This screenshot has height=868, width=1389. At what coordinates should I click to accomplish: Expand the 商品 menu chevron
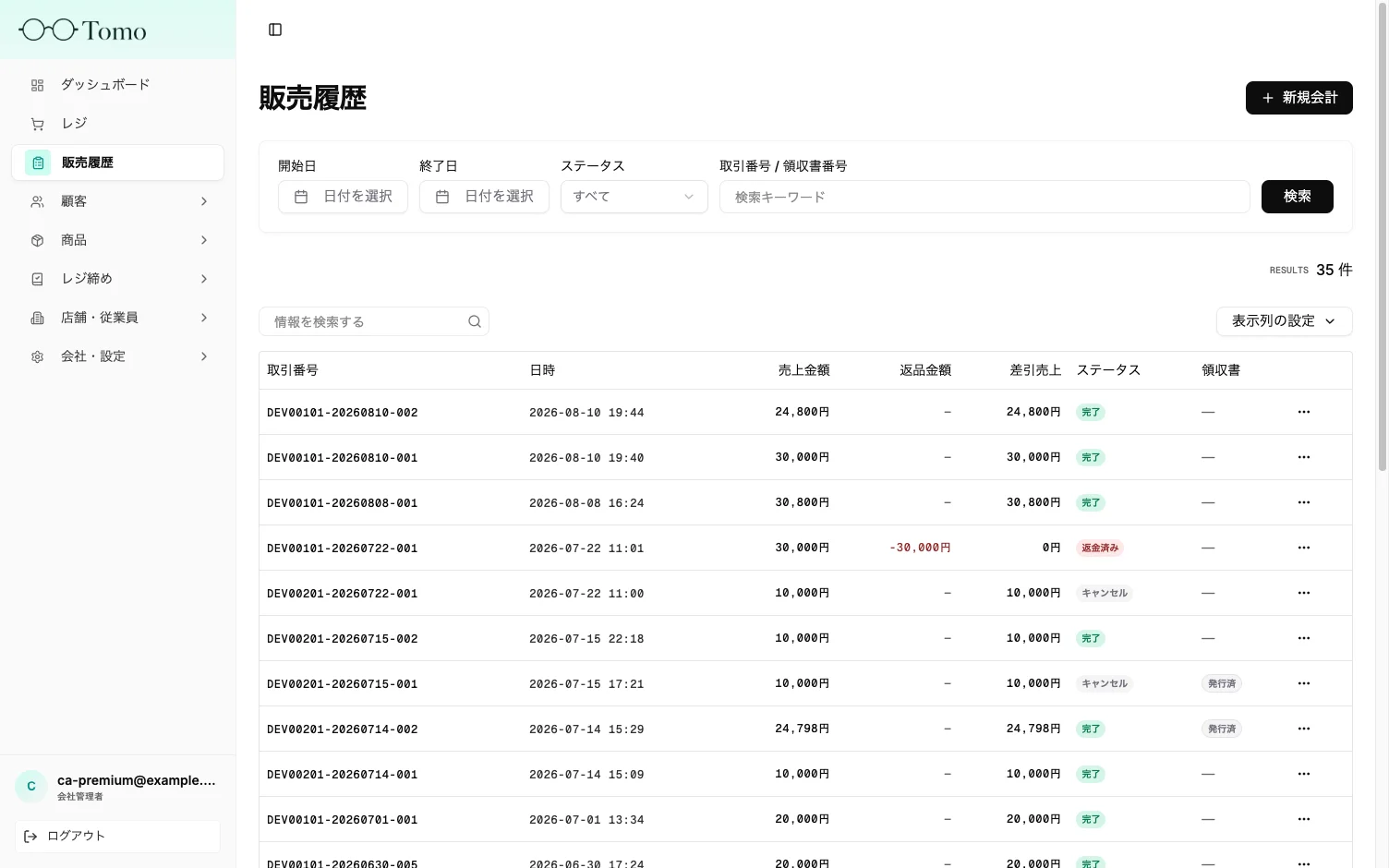[x=204, y=240]
